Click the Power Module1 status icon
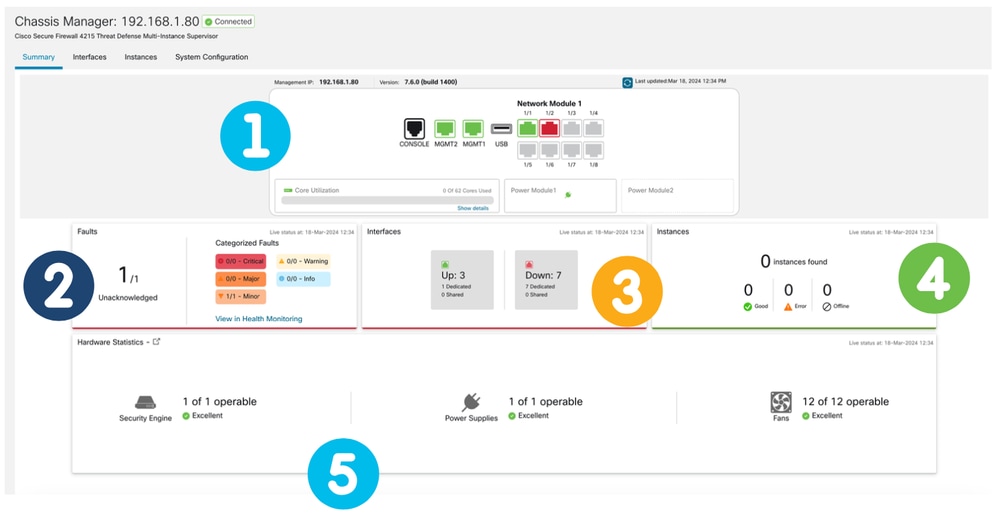999x514 pixels. (x=568, y=195)
